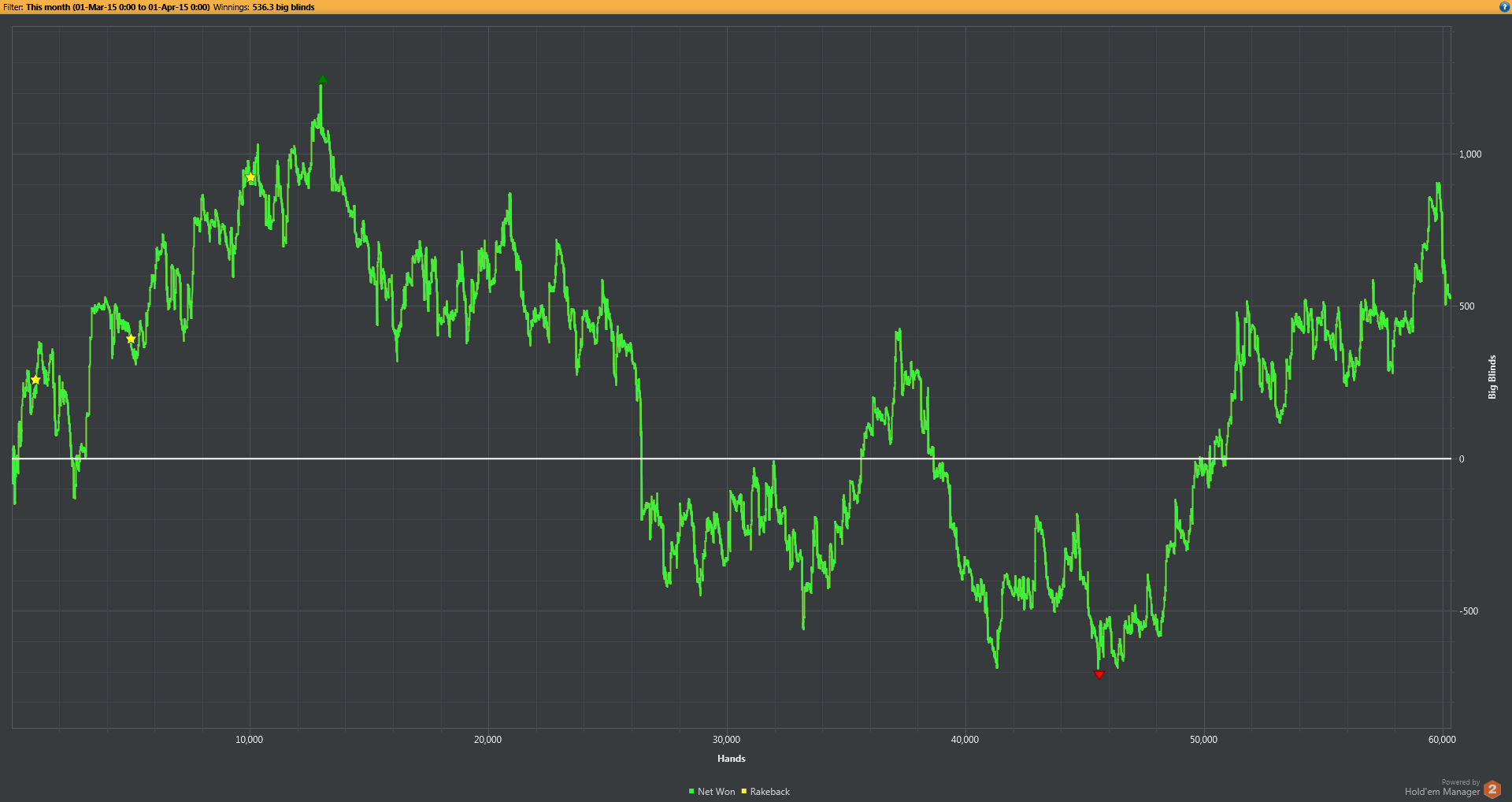Click the "20,000" hands axis label
This screenshot has width=1512, height=802.
tap(488, 740)
